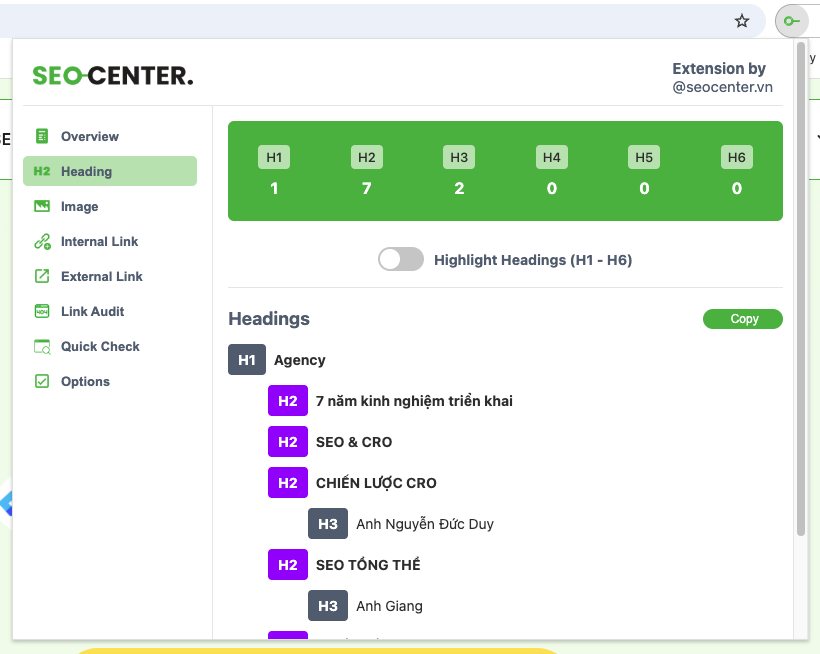
Task: Select the H2 CHIẾN LƯỢC CRO heading
Action: click(376, 483)
